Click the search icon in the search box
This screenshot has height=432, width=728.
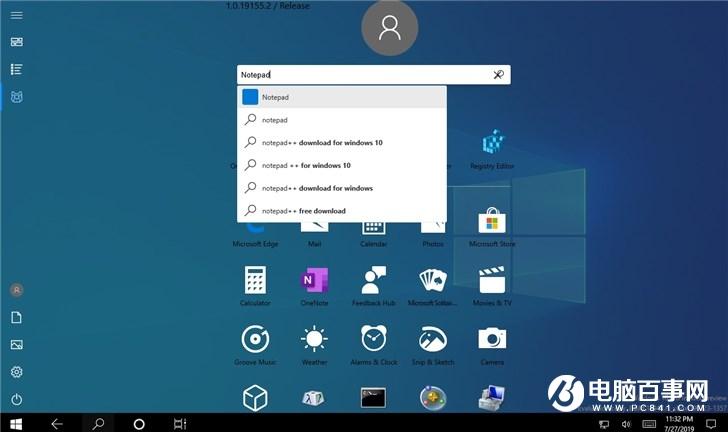pyautogui.click(x=498, y=75)
